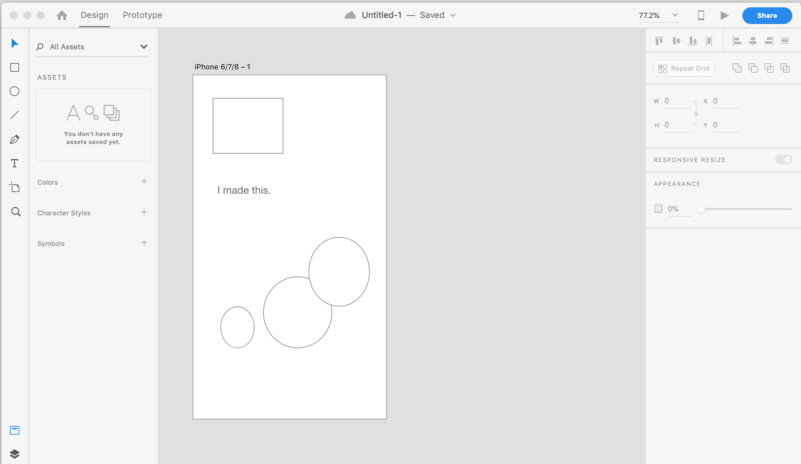Select the Line tool
The width and height of the screenshot is (801, 464).
pos(15,115)
